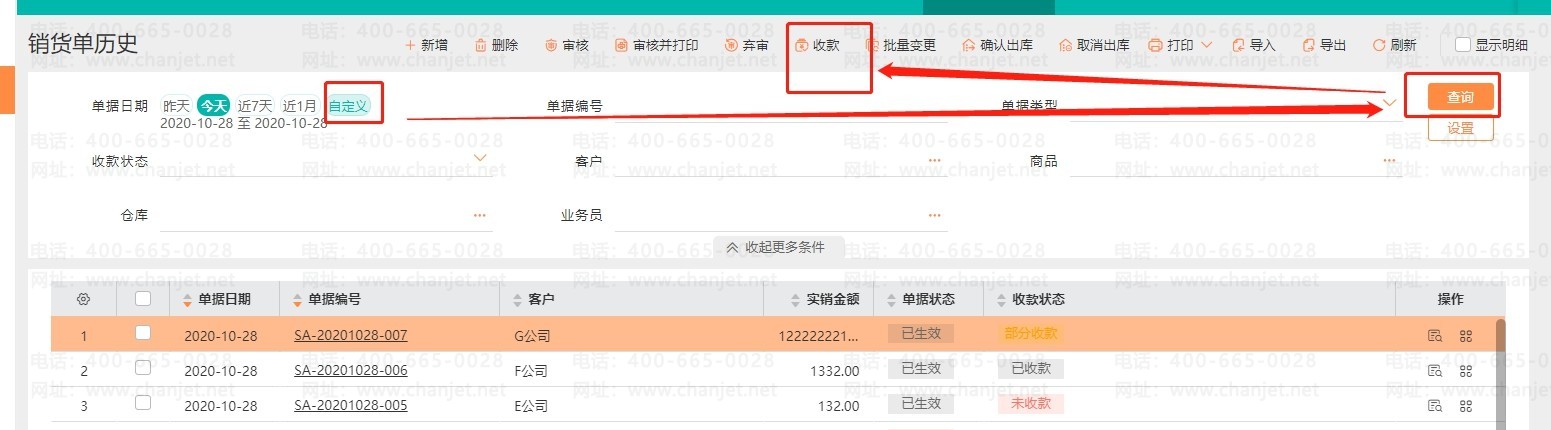Screen dimensions: 1551x430
Task: Select the 近1月 date range tab
Action: point(300,105)
